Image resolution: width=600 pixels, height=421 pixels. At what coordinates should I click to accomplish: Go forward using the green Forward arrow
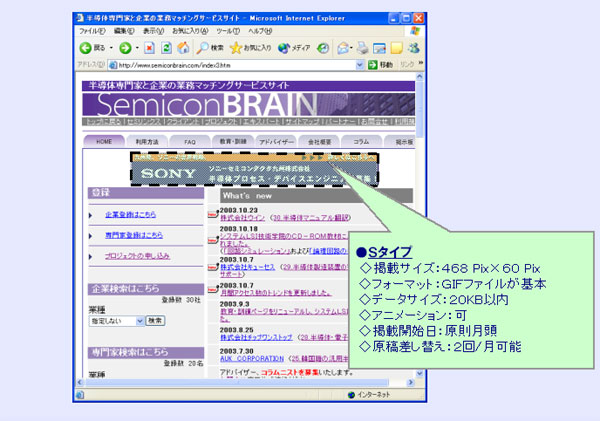click(x=125, y=48)
